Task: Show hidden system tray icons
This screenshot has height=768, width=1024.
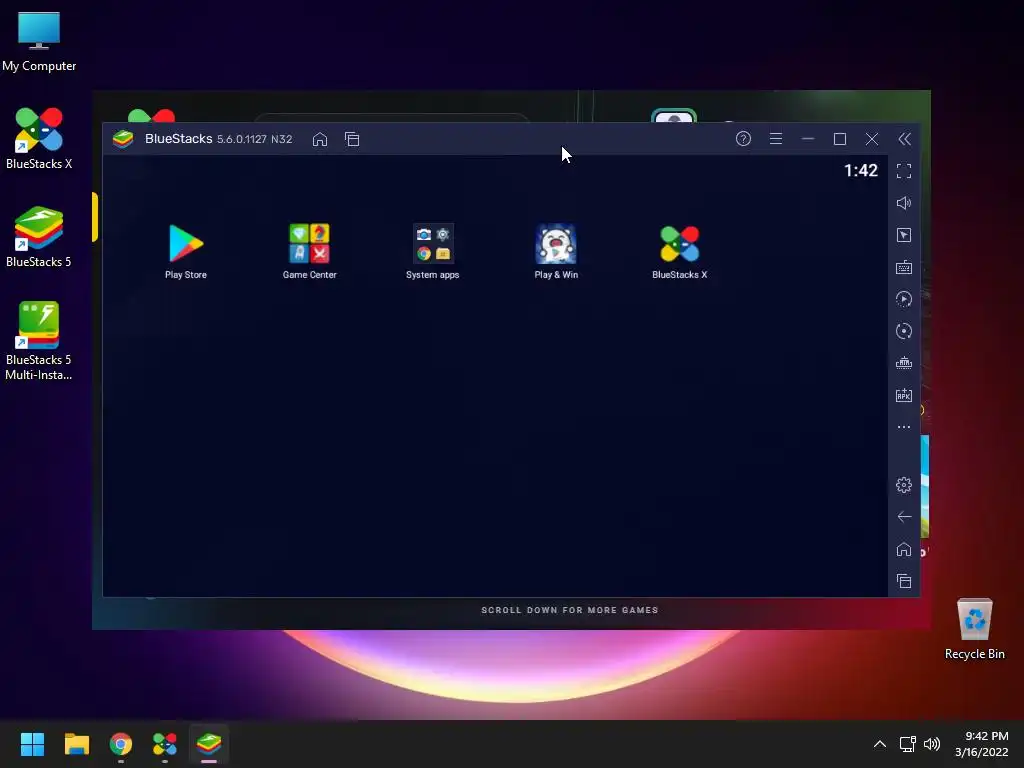Action: [x=880, y=744]
